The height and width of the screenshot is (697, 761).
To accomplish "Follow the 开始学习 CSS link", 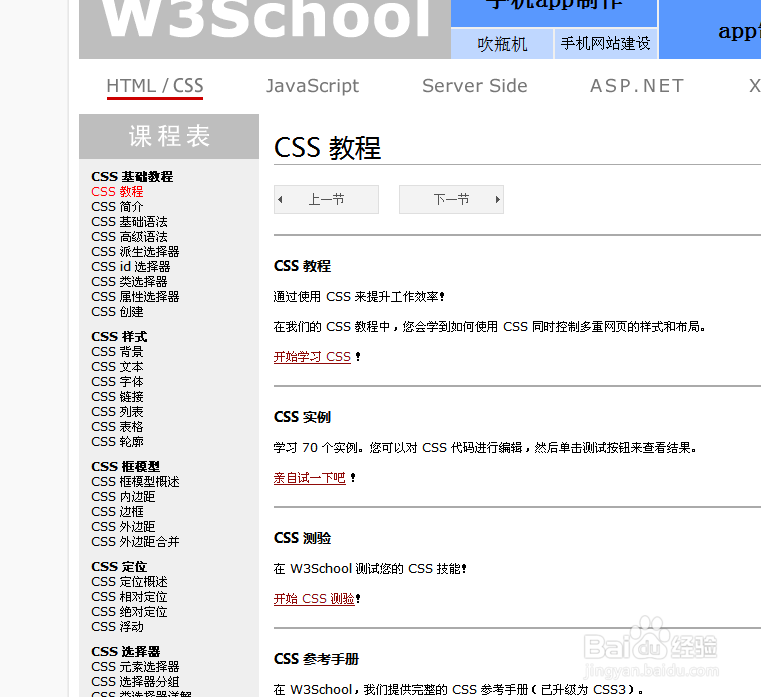I will pyautogui.click(x=312, y=357).
